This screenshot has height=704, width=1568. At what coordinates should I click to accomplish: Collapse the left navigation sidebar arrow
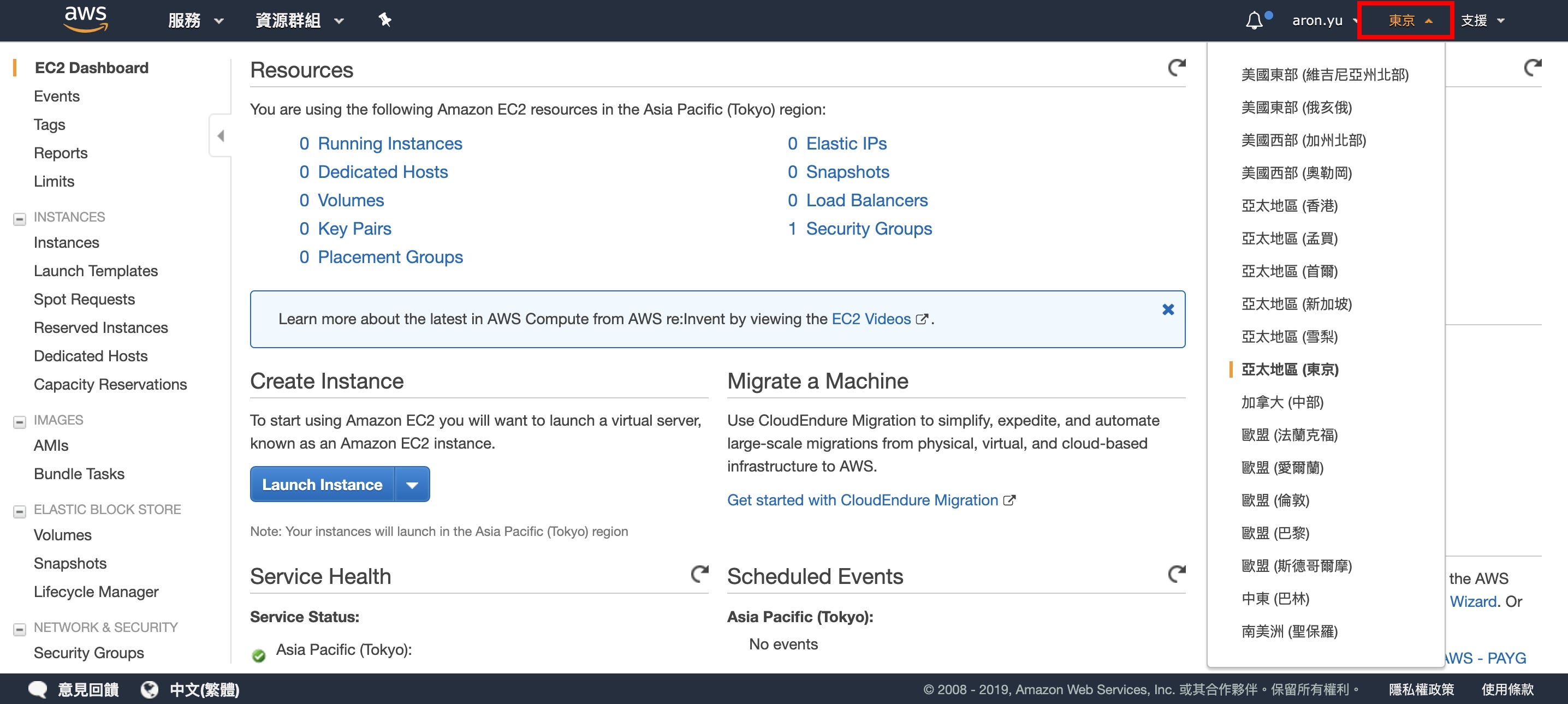221,136
